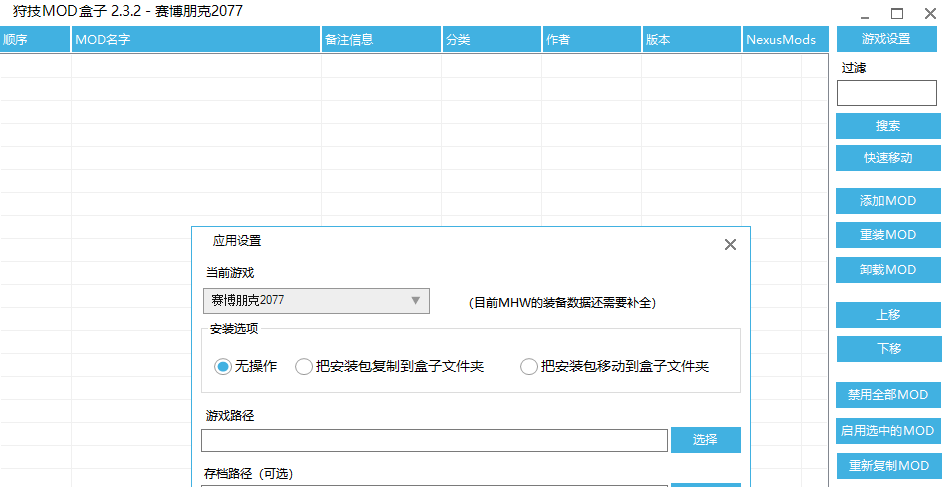Click the 上移 button
The width and height of the screenshot is (947, 487).
(x=888, y=315)
